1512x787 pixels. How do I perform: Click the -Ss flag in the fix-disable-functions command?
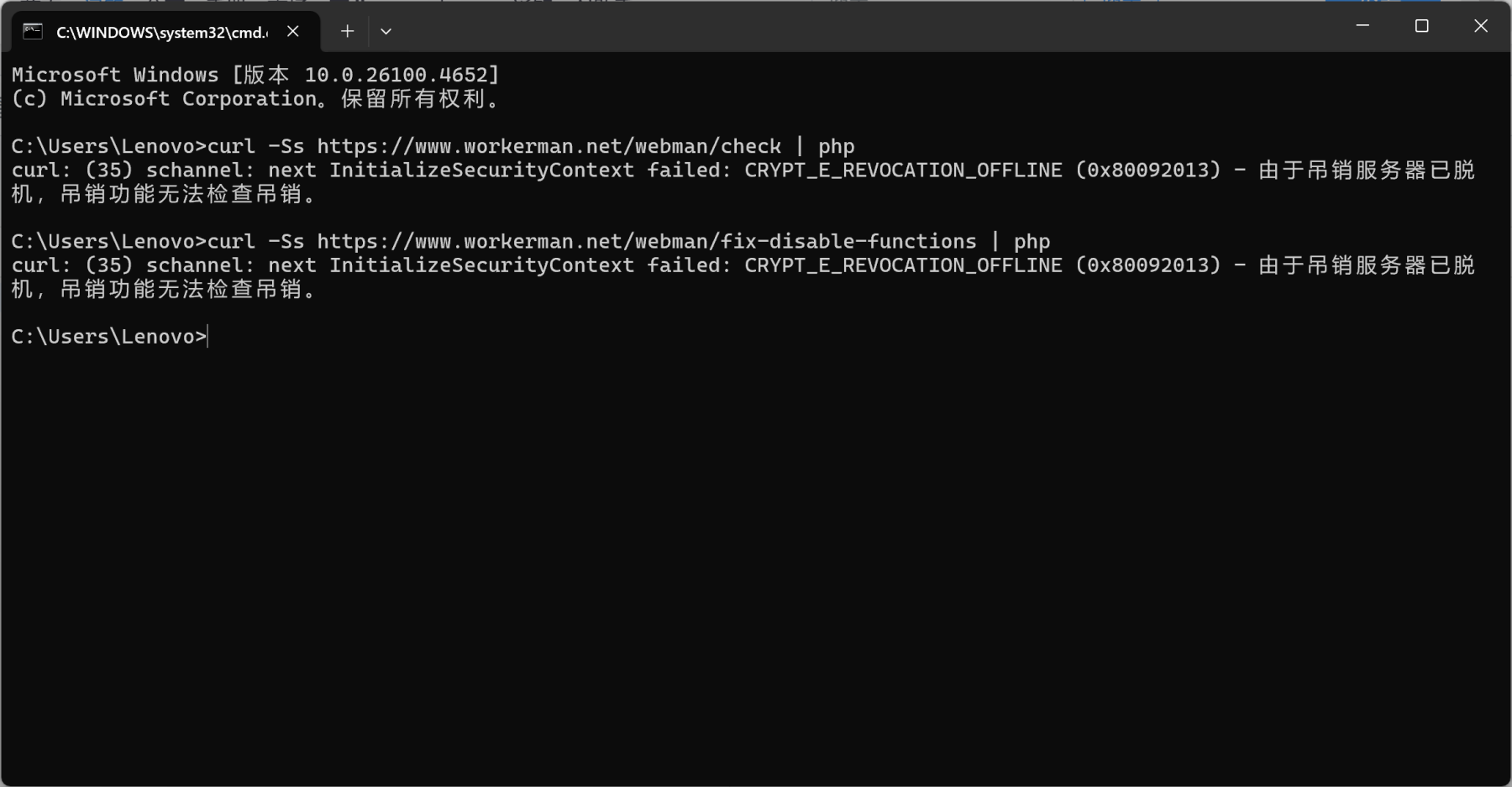[x=286, y=241]
